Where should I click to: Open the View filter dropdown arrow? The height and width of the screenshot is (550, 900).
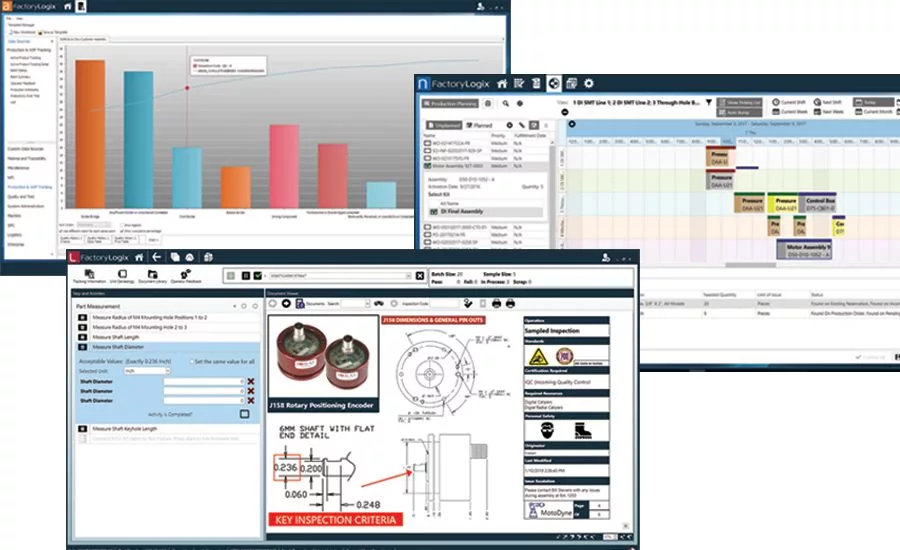point(708,103)
